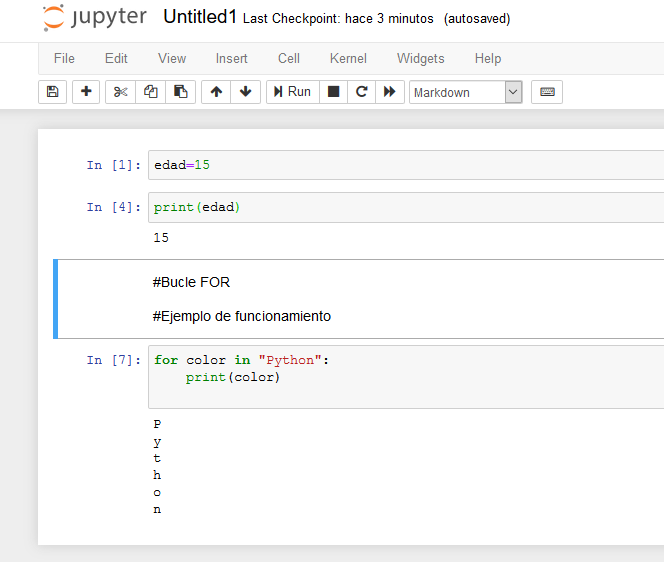Image resolution: width=664 pixels, height=562 pixels.
Task: Open the Widgets menu
Action: click(421, 58)
